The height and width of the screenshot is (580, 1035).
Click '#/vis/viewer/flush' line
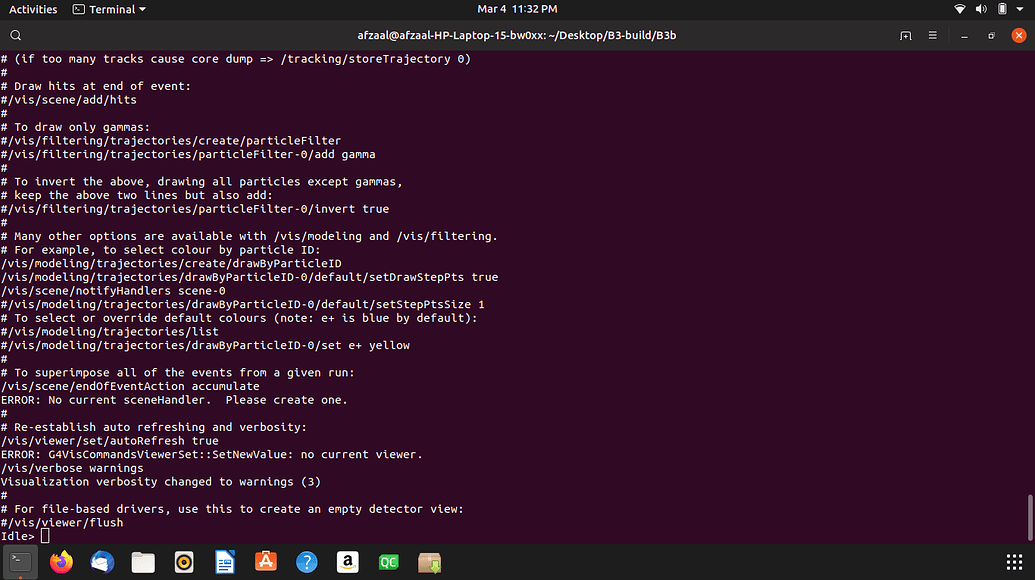click(62, 523)
